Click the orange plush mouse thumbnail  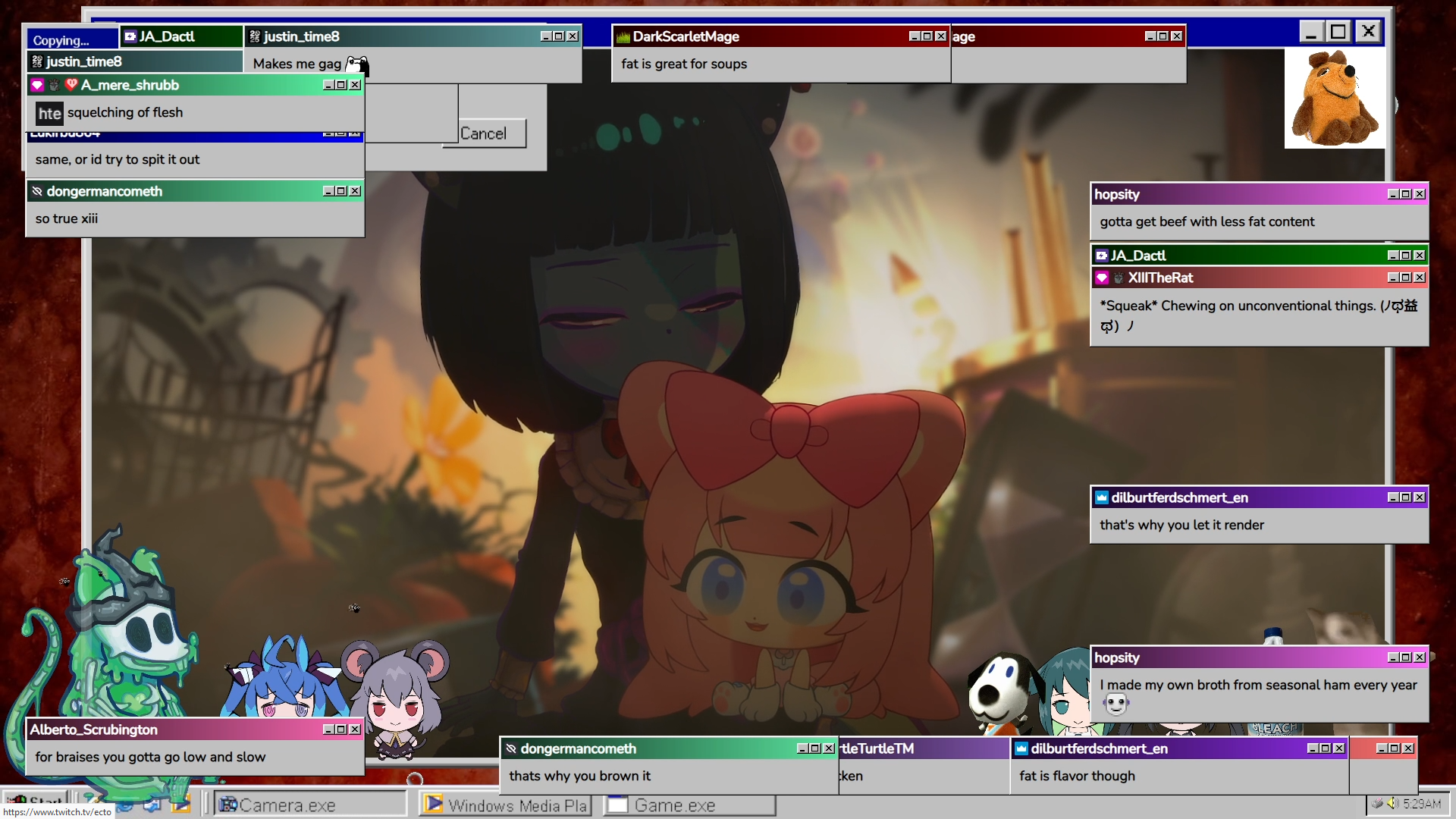point(1334,99)
